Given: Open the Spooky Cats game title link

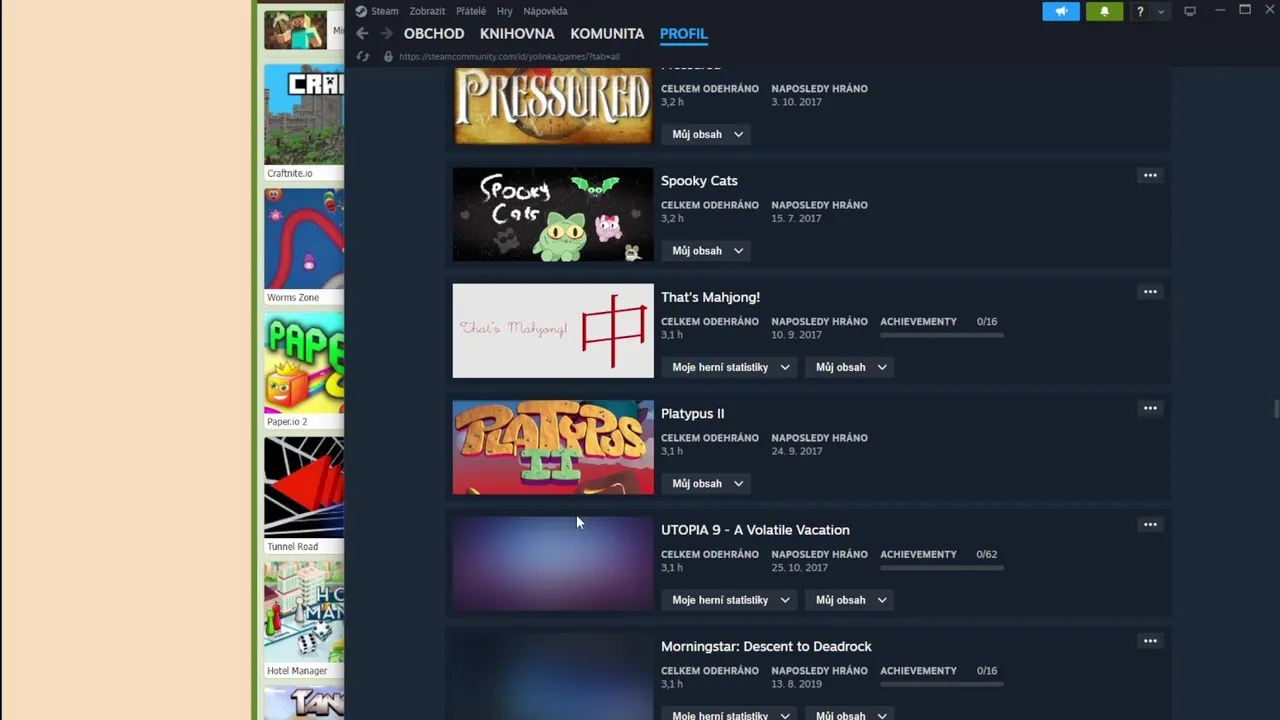Looking at the screenshot, I should tap(699, 181).
